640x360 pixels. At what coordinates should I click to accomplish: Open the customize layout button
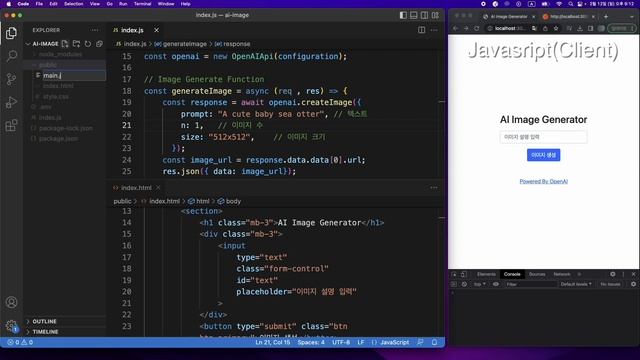pyautogui.click(x=436, y=15)
